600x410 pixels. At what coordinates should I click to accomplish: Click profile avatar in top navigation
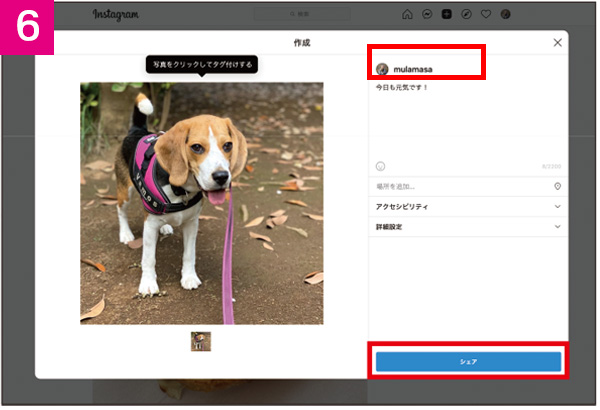coord(506,15)
